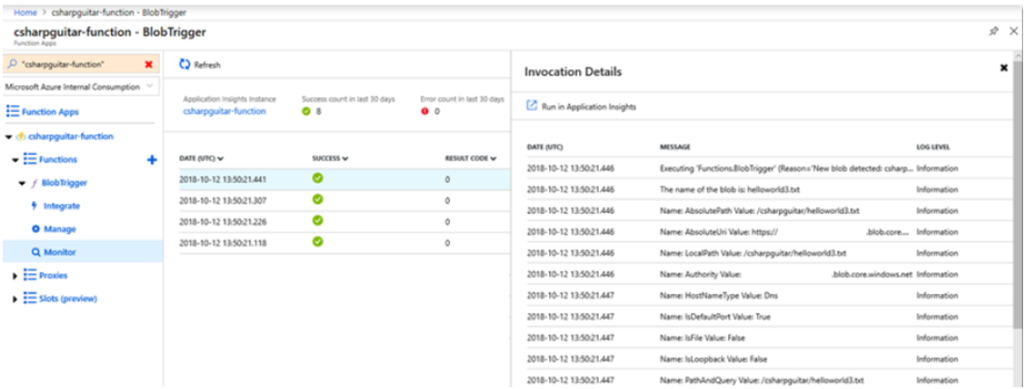Click the green success count icon

coord(306,112)
